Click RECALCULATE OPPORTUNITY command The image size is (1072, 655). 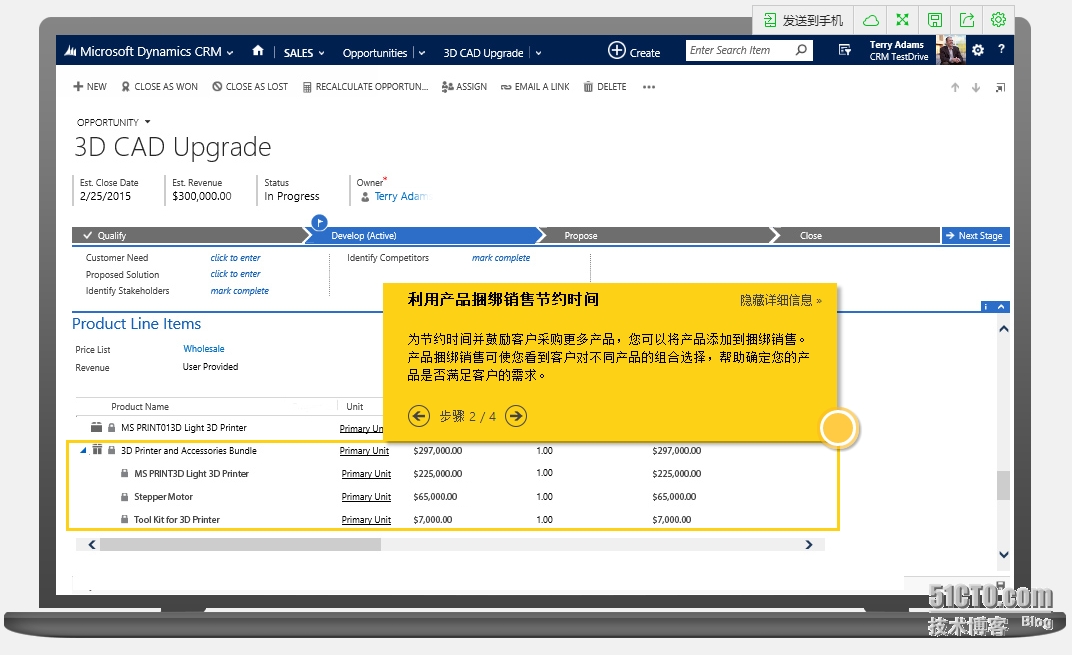click(365, 87)
